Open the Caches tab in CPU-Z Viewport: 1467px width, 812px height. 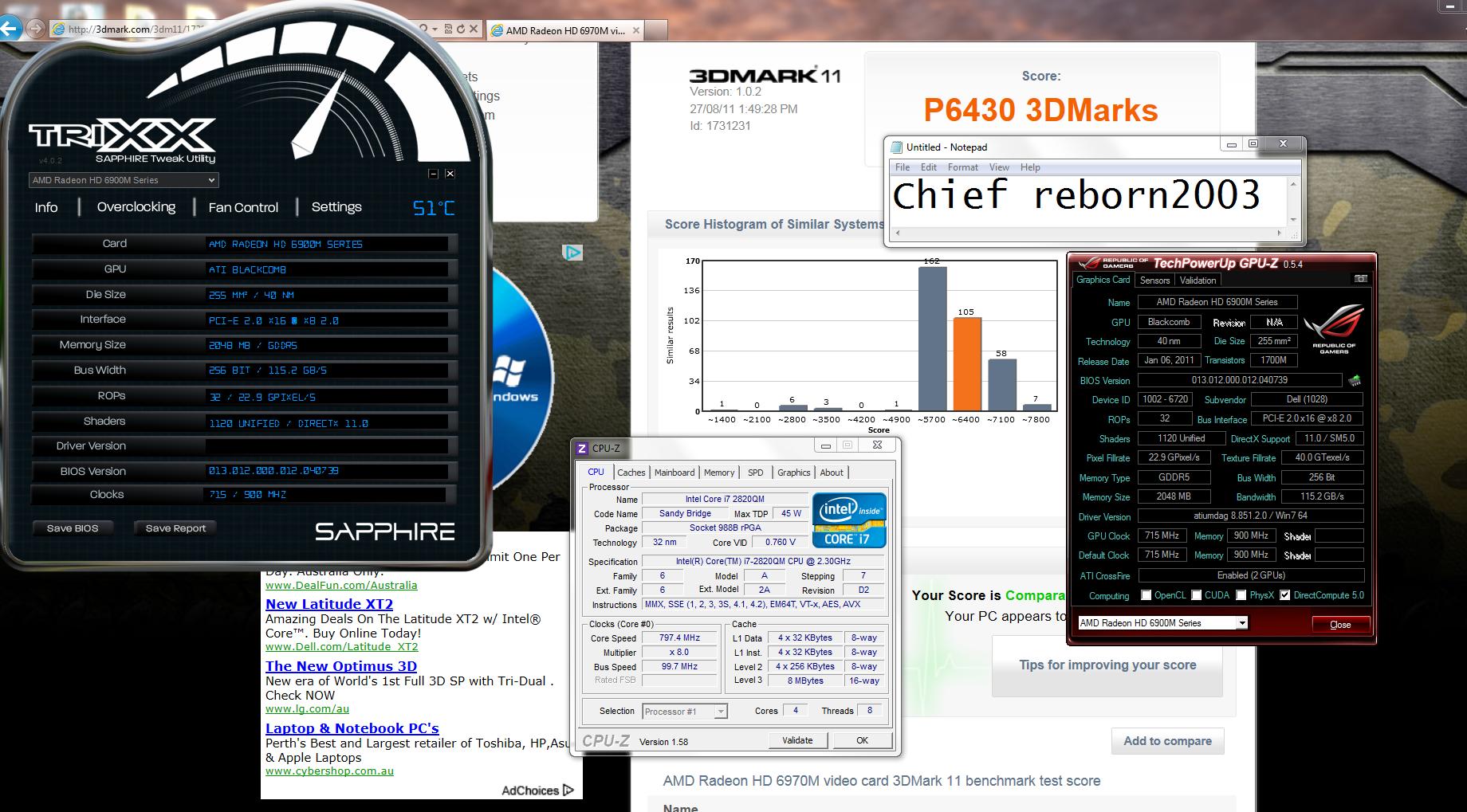coord(631,473)
